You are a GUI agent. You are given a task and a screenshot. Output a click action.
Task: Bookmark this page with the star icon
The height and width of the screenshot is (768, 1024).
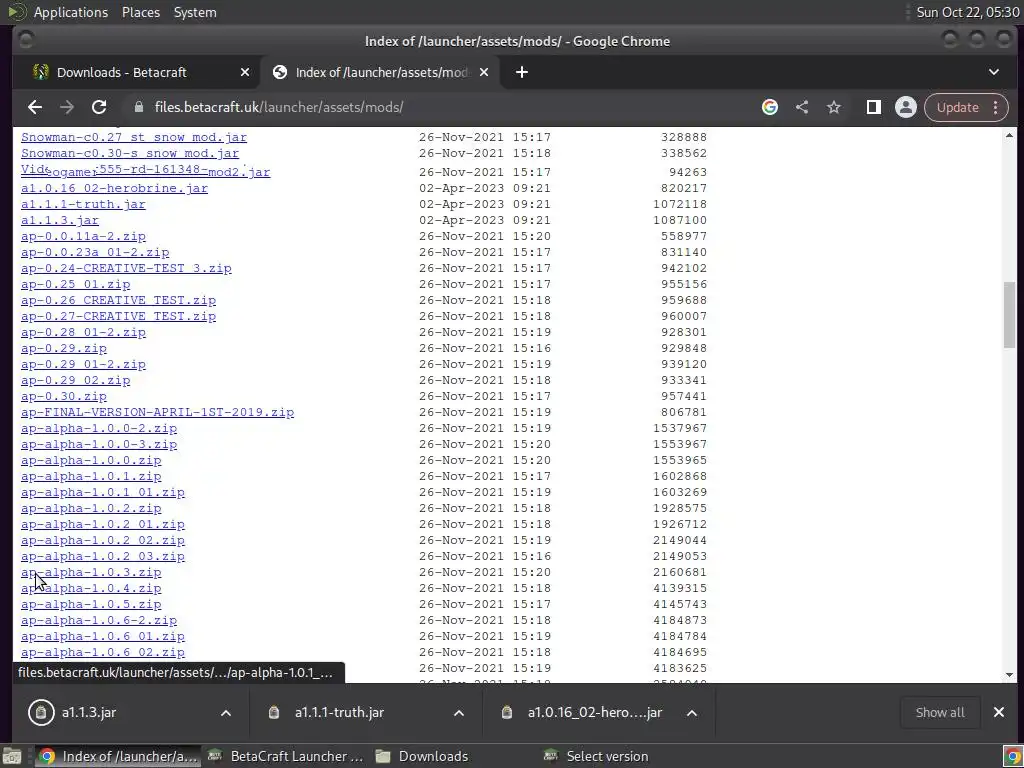(834, 108)
